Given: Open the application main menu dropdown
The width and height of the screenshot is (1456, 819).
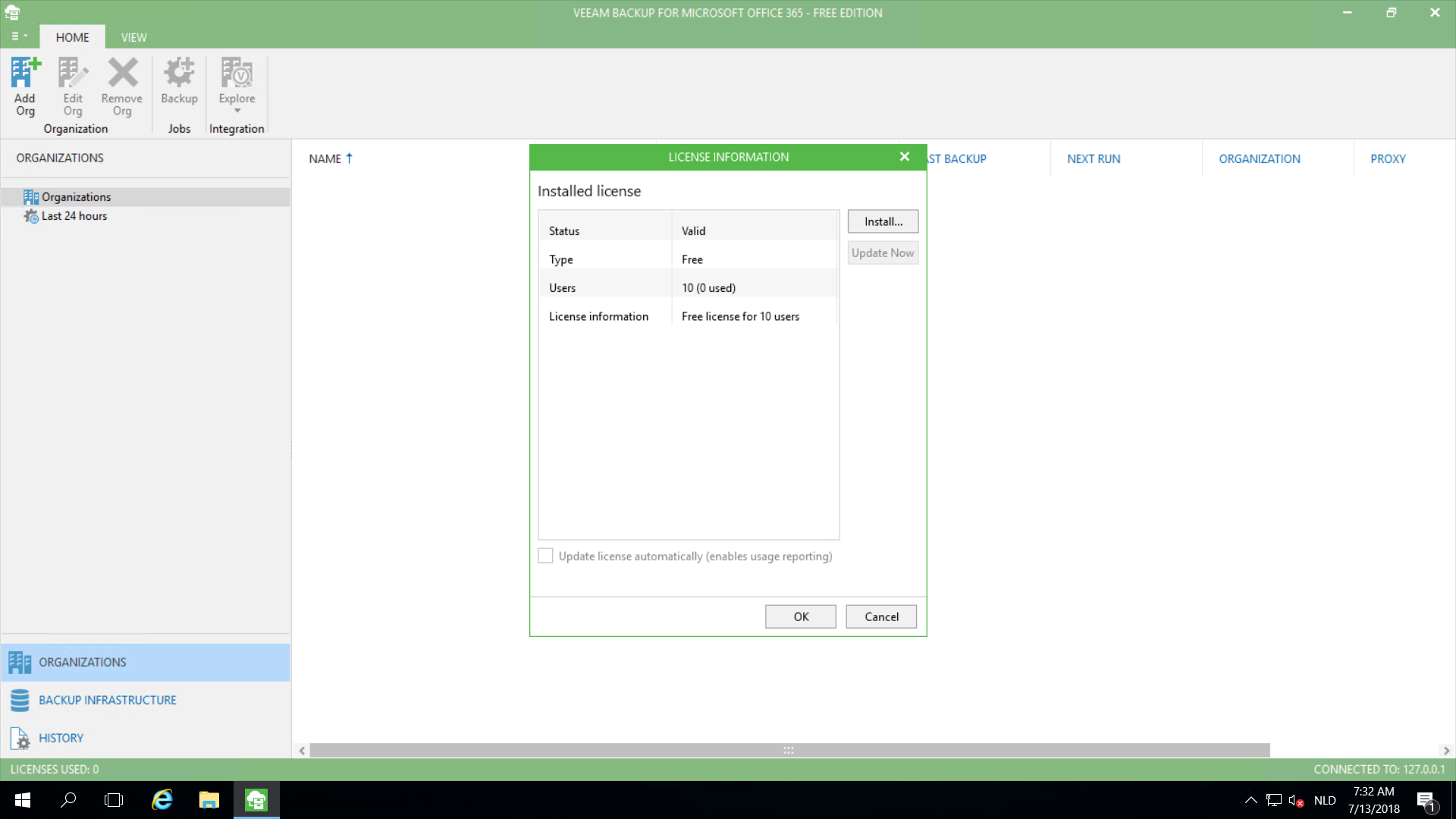Looking at the screenshot, I should 19,36.
